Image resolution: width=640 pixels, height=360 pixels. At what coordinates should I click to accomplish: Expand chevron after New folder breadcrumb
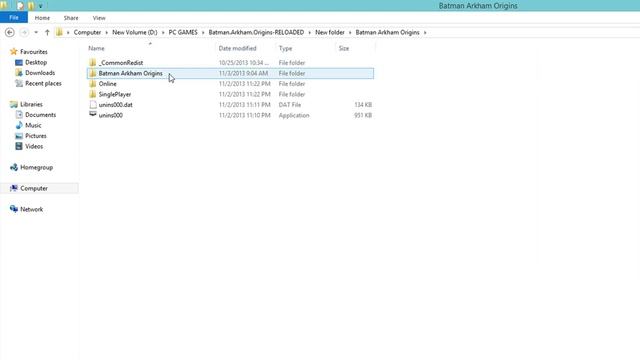point(350,32)
